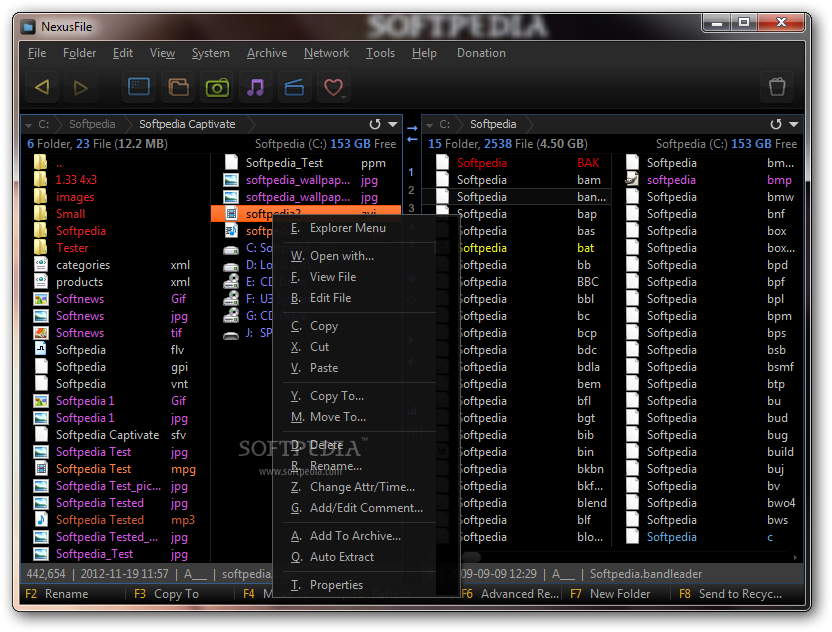Open the Archive menu
This screenshot has width=832, height=632.
coord(267,53)
